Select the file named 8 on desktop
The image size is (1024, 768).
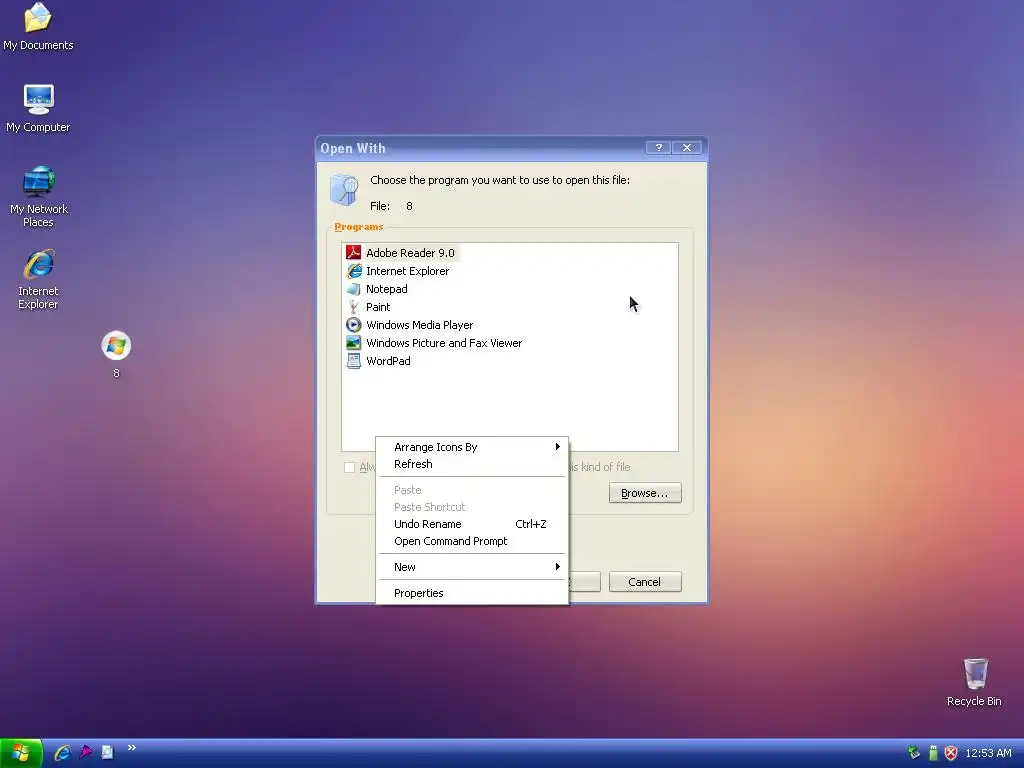[116, 355]
